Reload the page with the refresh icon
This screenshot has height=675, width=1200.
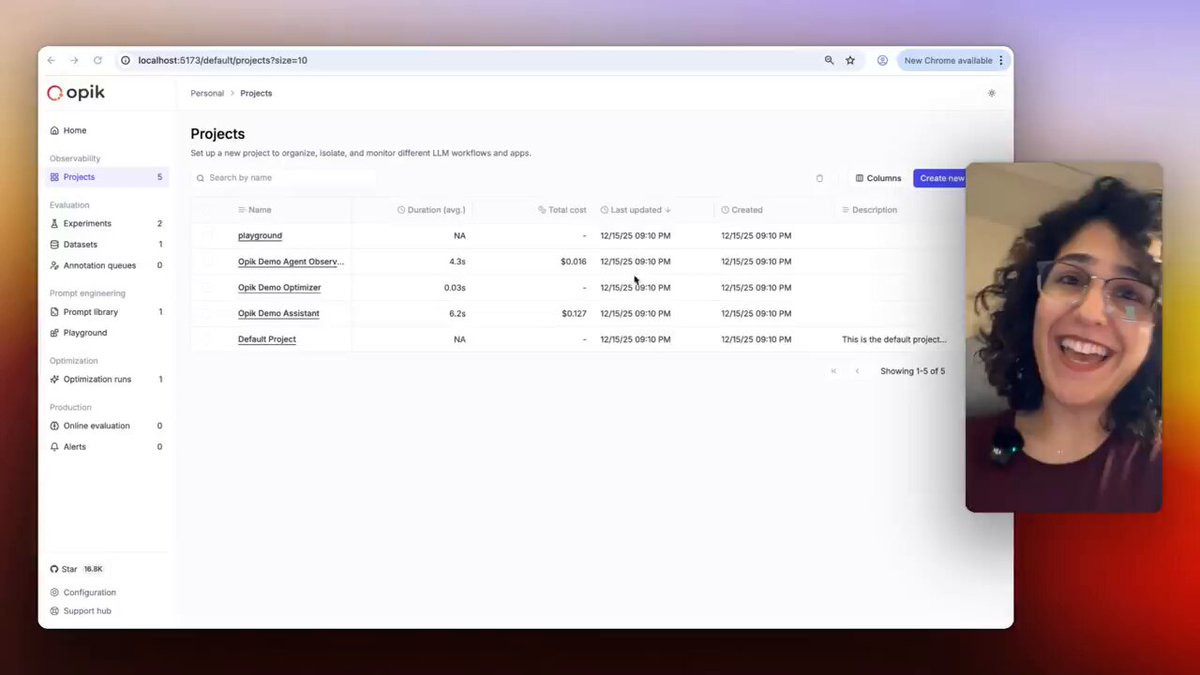(97, 60)
